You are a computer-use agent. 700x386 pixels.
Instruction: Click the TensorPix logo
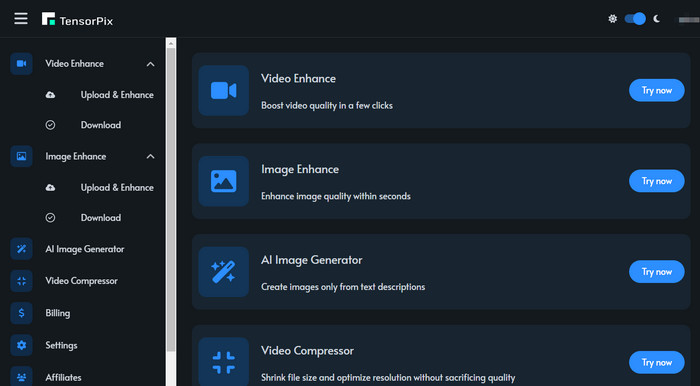[77, 20]
